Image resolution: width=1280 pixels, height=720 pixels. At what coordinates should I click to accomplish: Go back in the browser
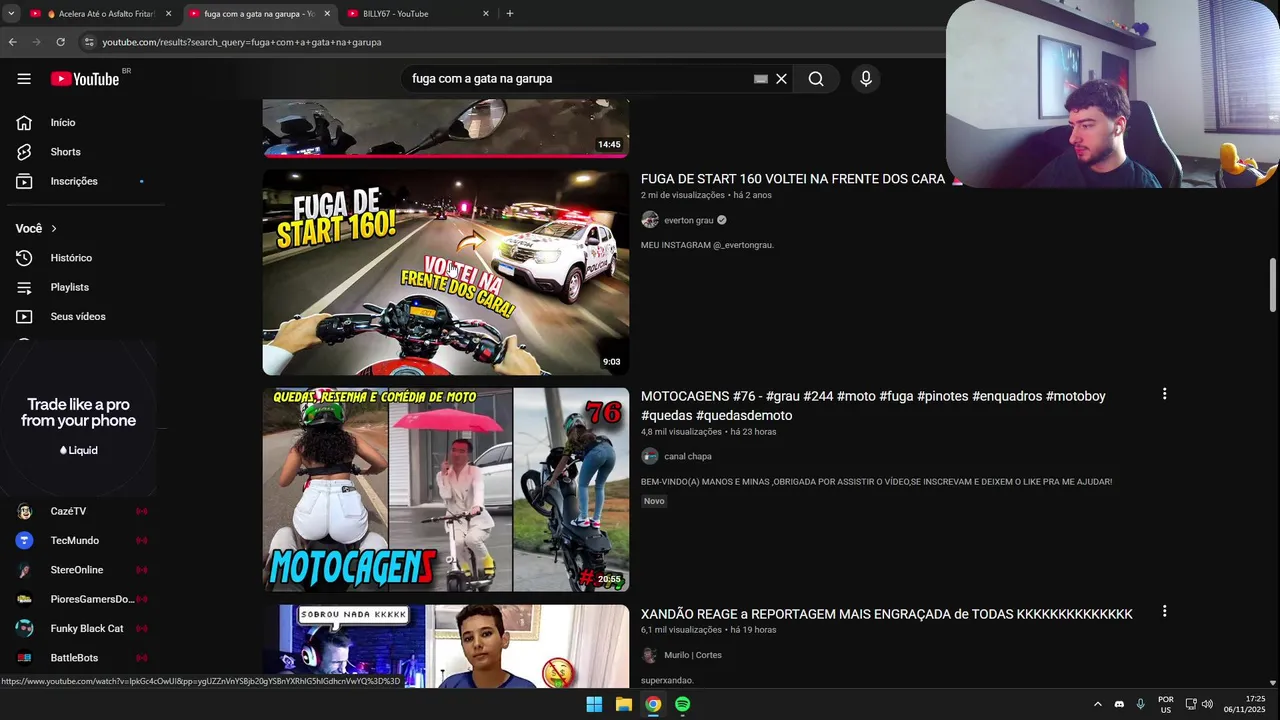pos(13,42)
